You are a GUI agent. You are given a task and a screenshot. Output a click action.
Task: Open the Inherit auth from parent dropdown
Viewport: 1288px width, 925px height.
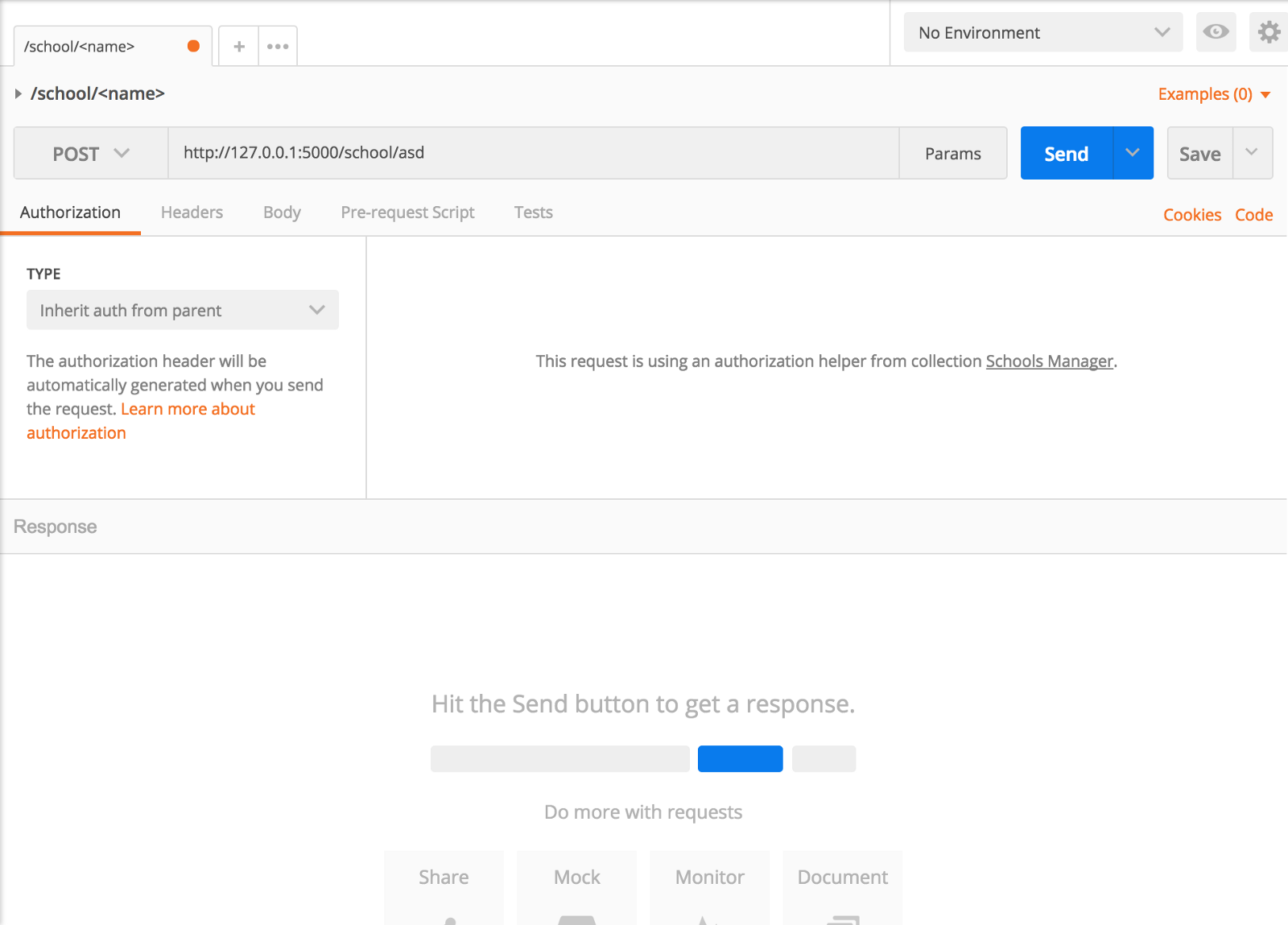coord(183,310)
